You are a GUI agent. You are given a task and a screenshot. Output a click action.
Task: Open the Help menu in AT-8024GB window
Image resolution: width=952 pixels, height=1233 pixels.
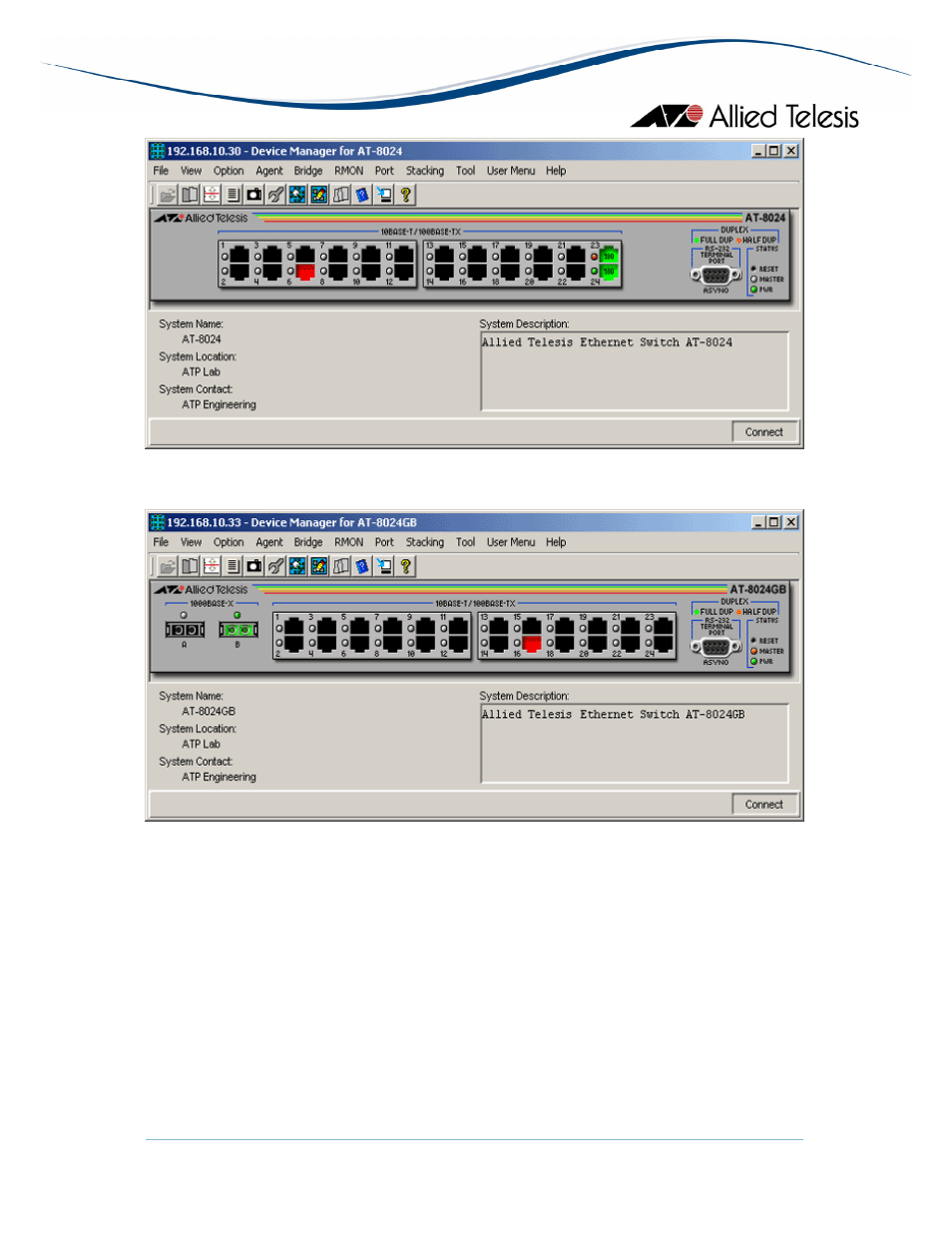coord(556,542)
